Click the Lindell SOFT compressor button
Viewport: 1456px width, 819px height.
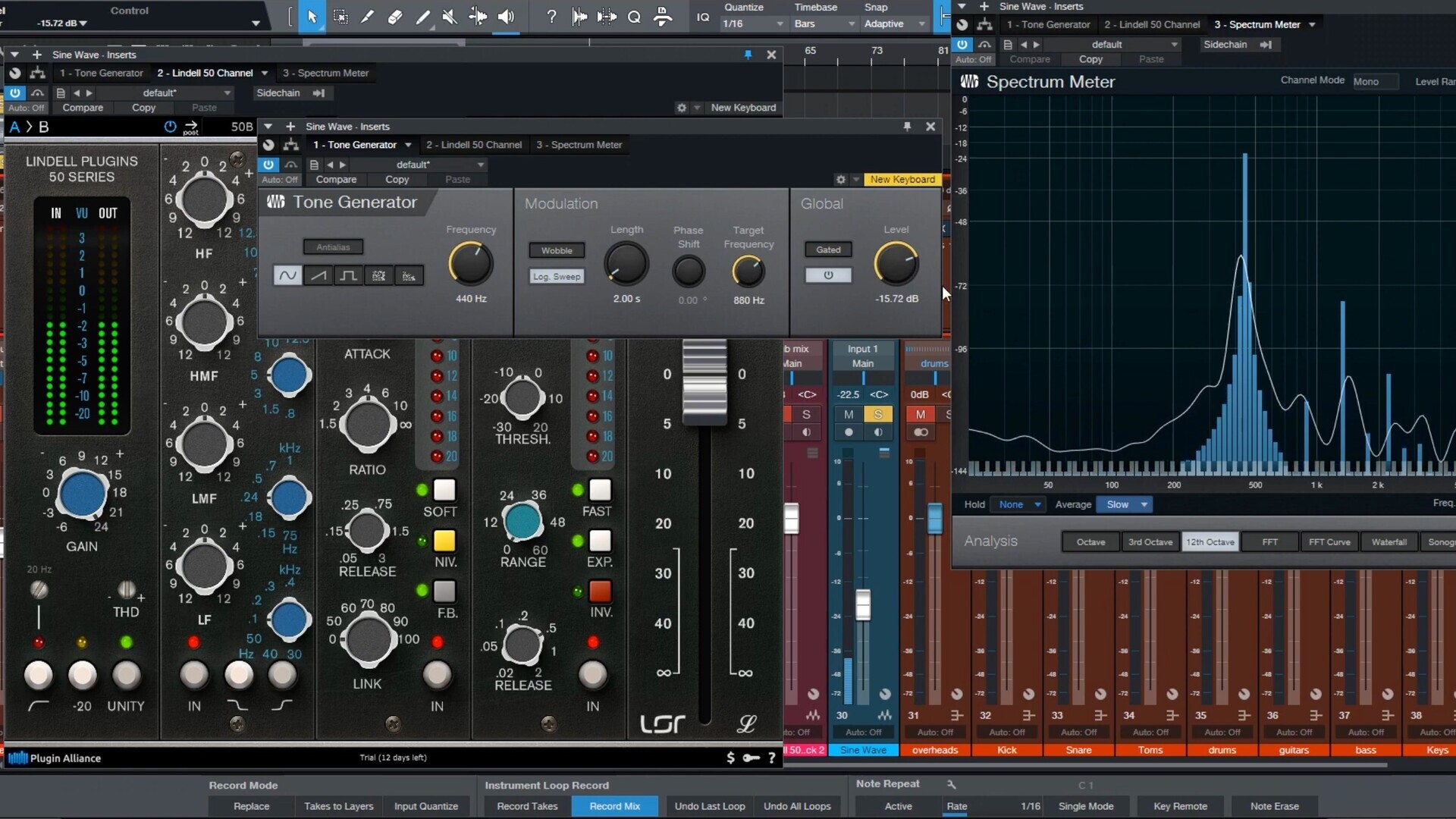tap(444, 490)
